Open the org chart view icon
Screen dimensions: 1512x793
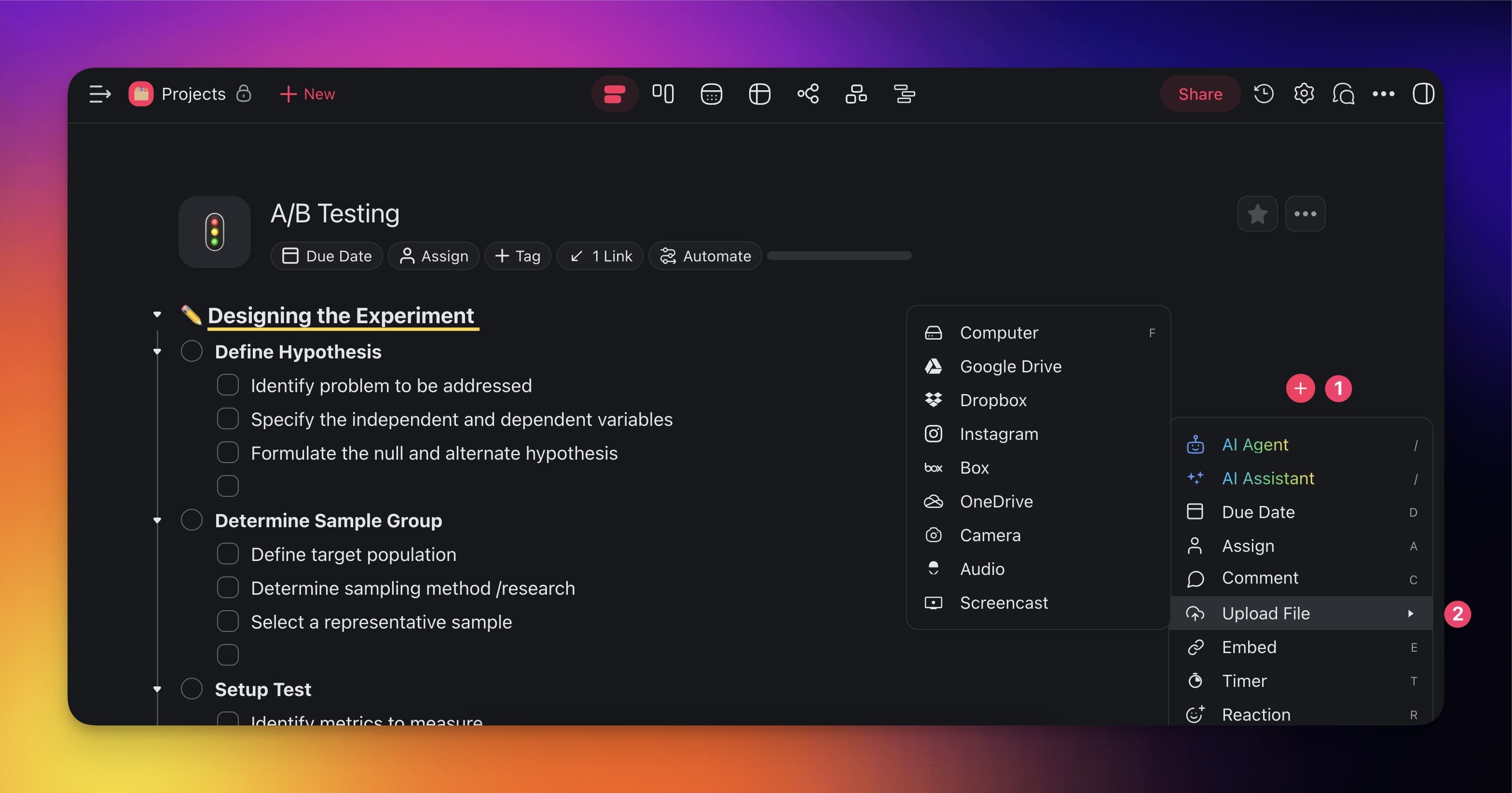856,94
